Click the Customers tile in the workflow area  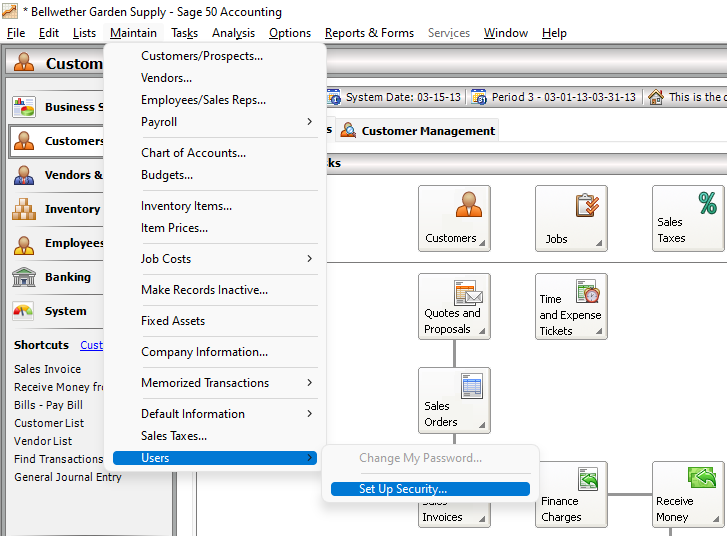[454, 218]
